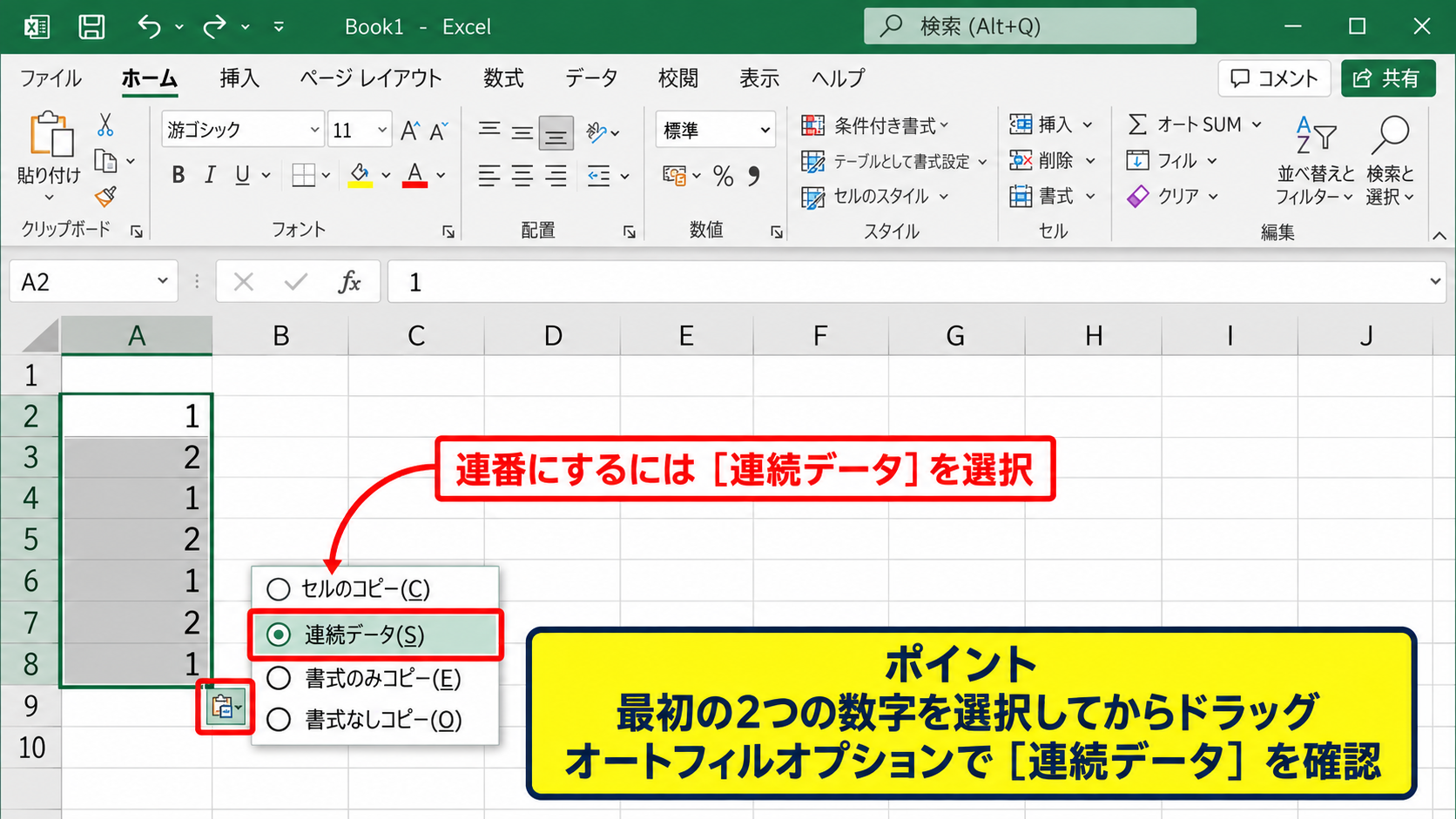Toggle Bold formatting
The height and width of the screenshot is (819, 1456).
pyautogui.click(x=178, y=176)
